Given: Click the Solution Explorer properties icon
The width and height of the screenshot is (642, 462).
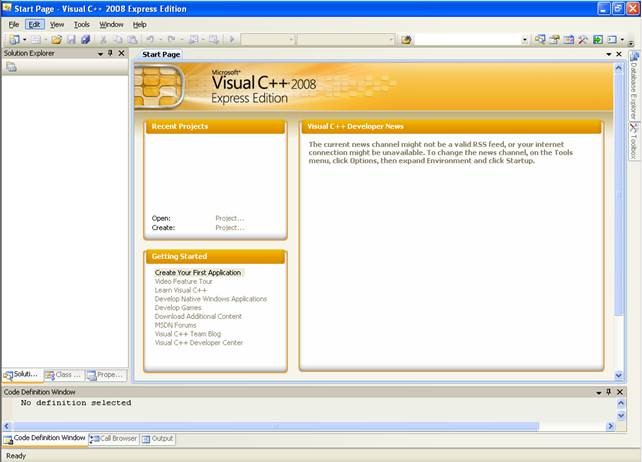Looking at the screenshot, I should pyautogui.click(x=11, y=67).
